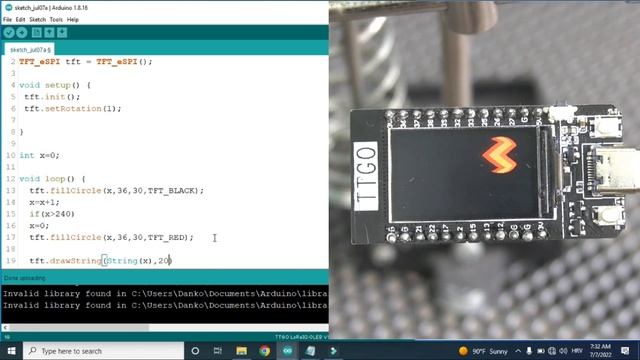Click the 7:32 AM clock and date
The image size is (640, 360).
click(x=600, y=351)
